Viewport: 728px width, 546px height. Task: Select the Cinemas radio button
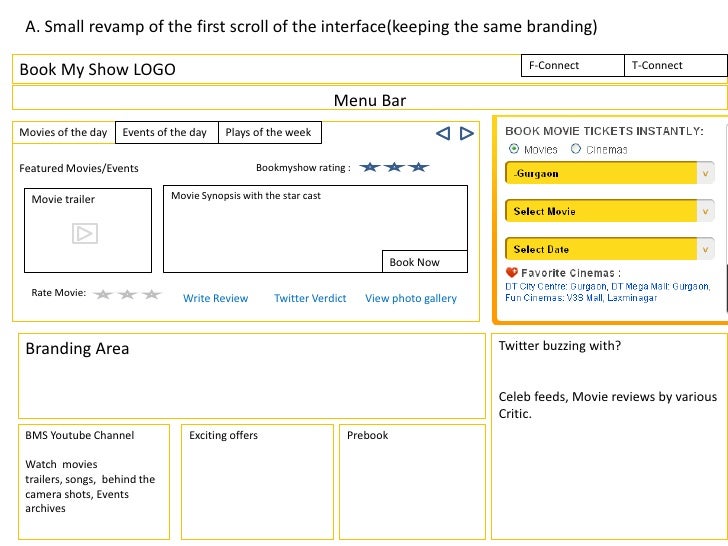coord(576,149)
